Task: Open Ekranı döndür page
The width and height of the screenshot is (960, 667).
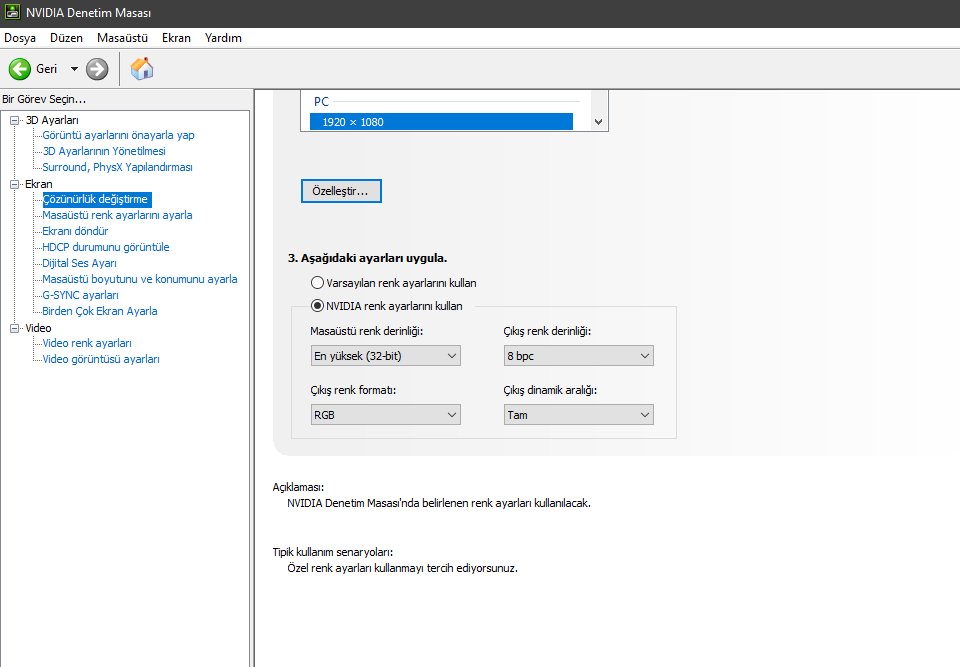Action: tap(75, 231)
